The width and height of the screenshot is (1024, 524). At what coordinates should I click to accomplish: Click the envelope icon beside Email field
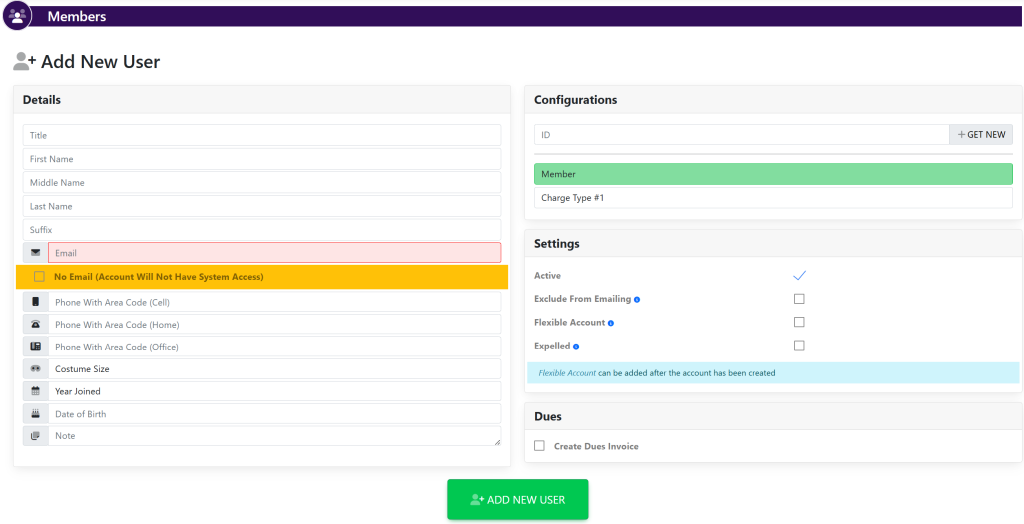[36, 253]
